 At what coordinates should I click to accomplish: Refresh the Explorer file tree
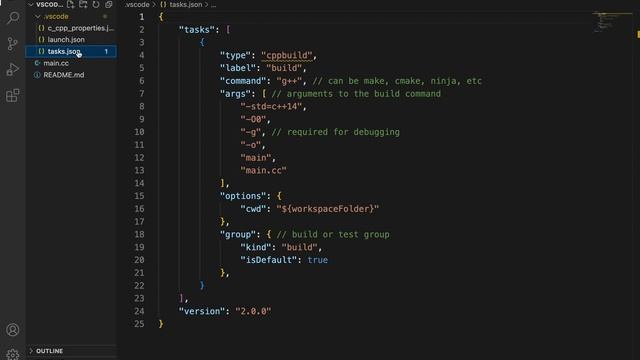96,4
